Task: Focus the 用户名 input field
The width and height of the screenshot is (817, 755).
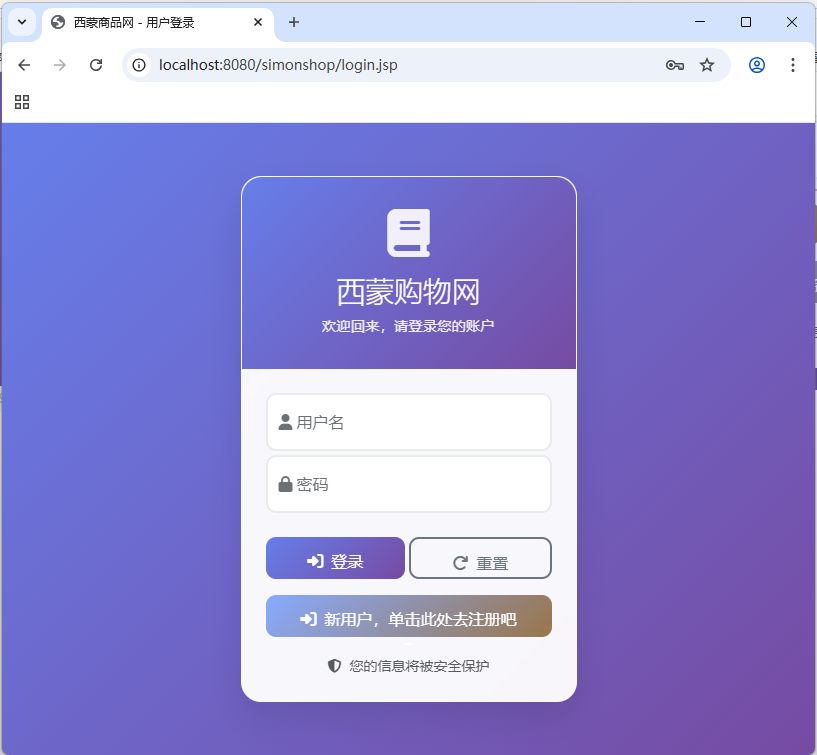Action: [x=409, y=422]
